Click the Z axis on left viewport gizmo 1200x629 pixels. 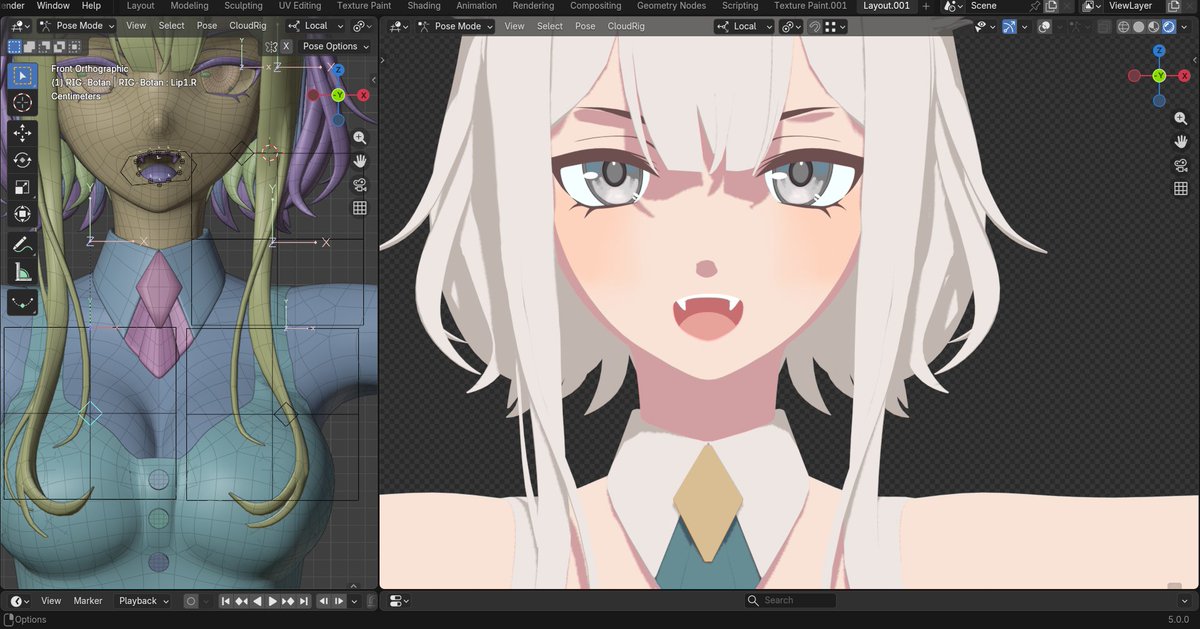point(338,70)
